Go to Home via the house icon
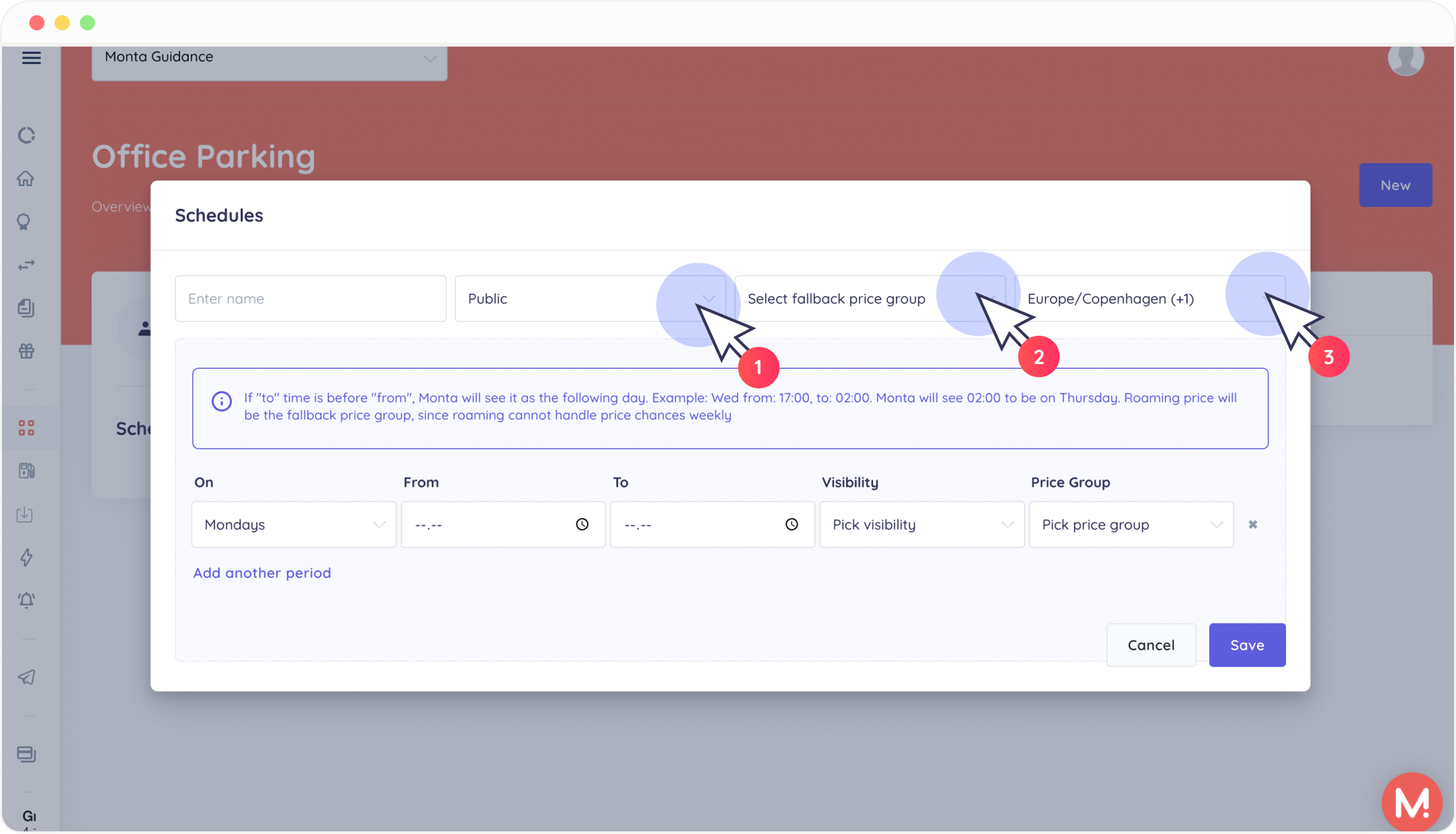The image size is (1456, 834). pos(26,179)
